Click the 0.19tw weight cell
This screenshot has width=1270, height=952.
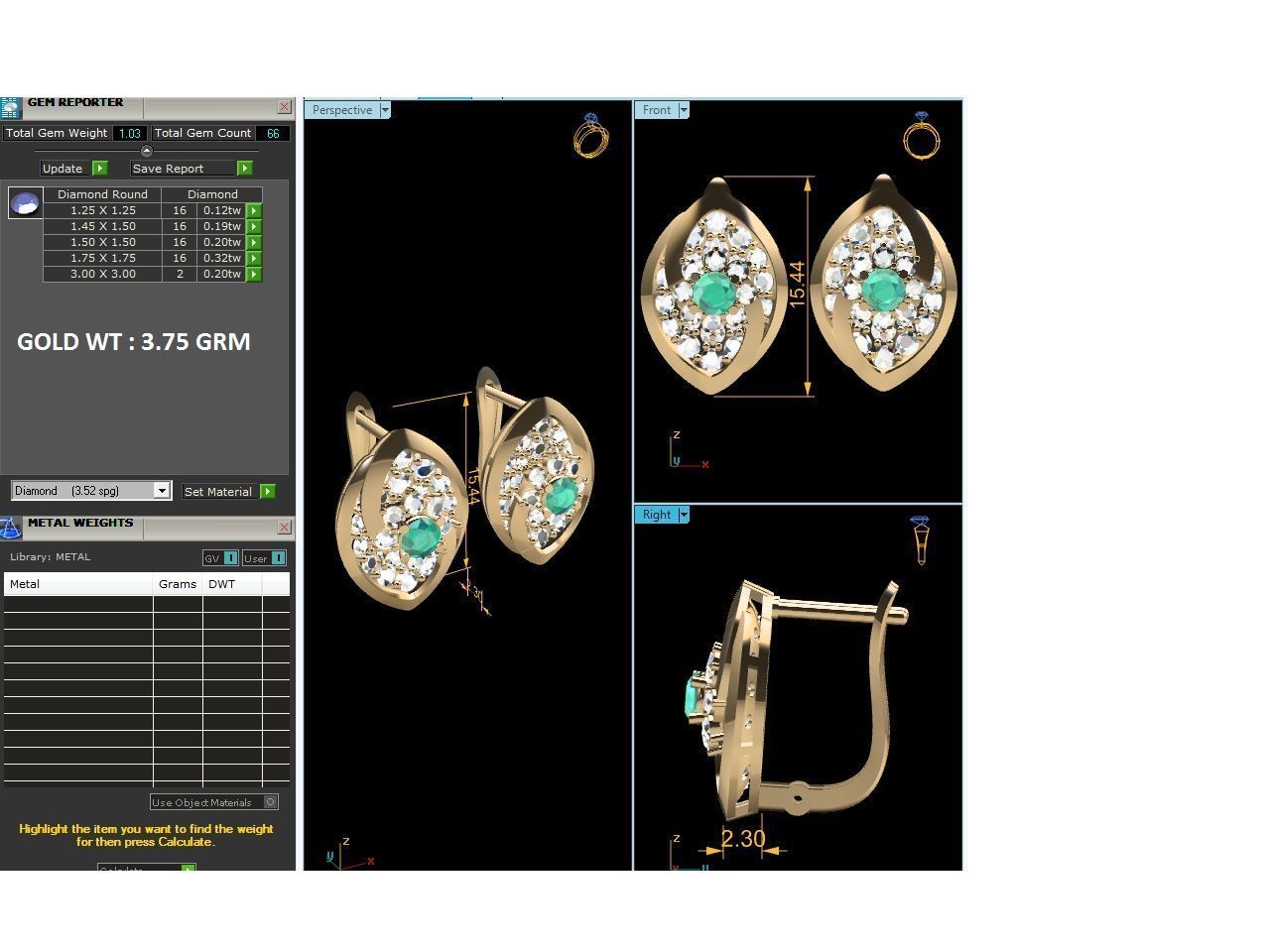pyautogui.click(x=222, y=226)
